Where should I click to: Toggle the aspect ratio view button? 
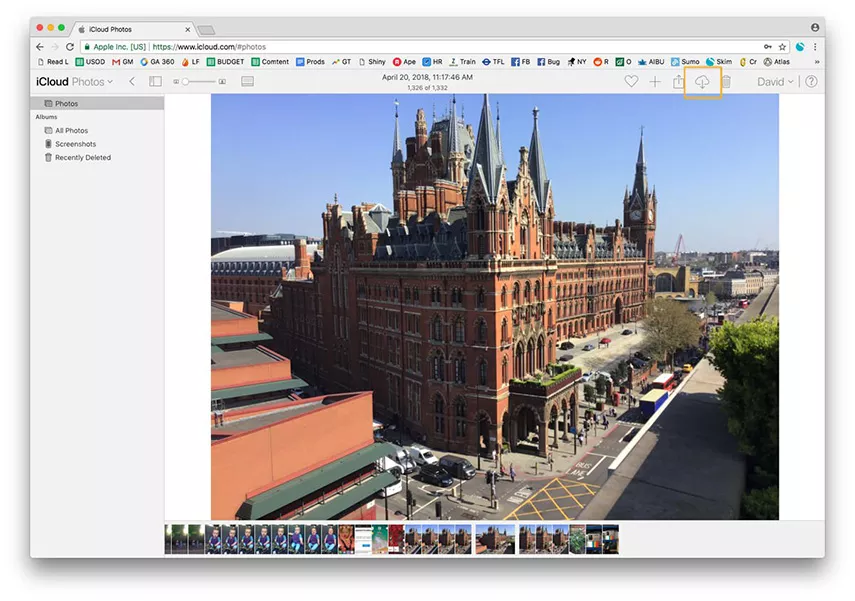point(247,82)
